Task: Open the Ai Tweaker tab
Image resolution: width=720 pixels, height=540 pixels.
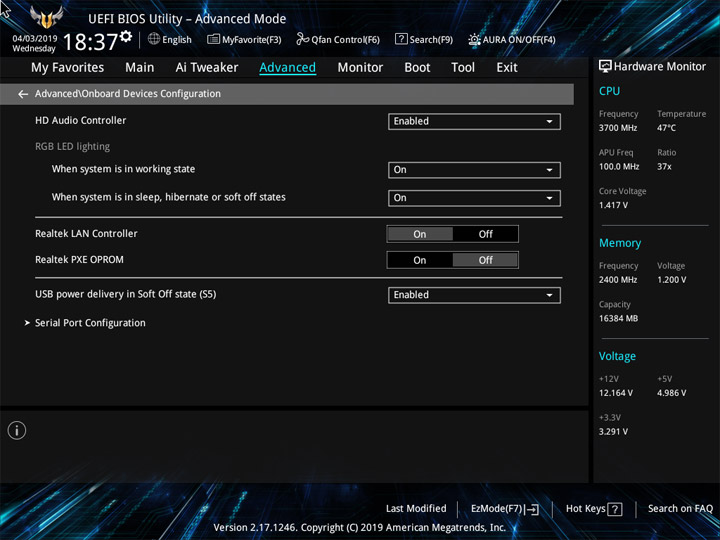Action: pyautogui.click(x=207, y=68)
